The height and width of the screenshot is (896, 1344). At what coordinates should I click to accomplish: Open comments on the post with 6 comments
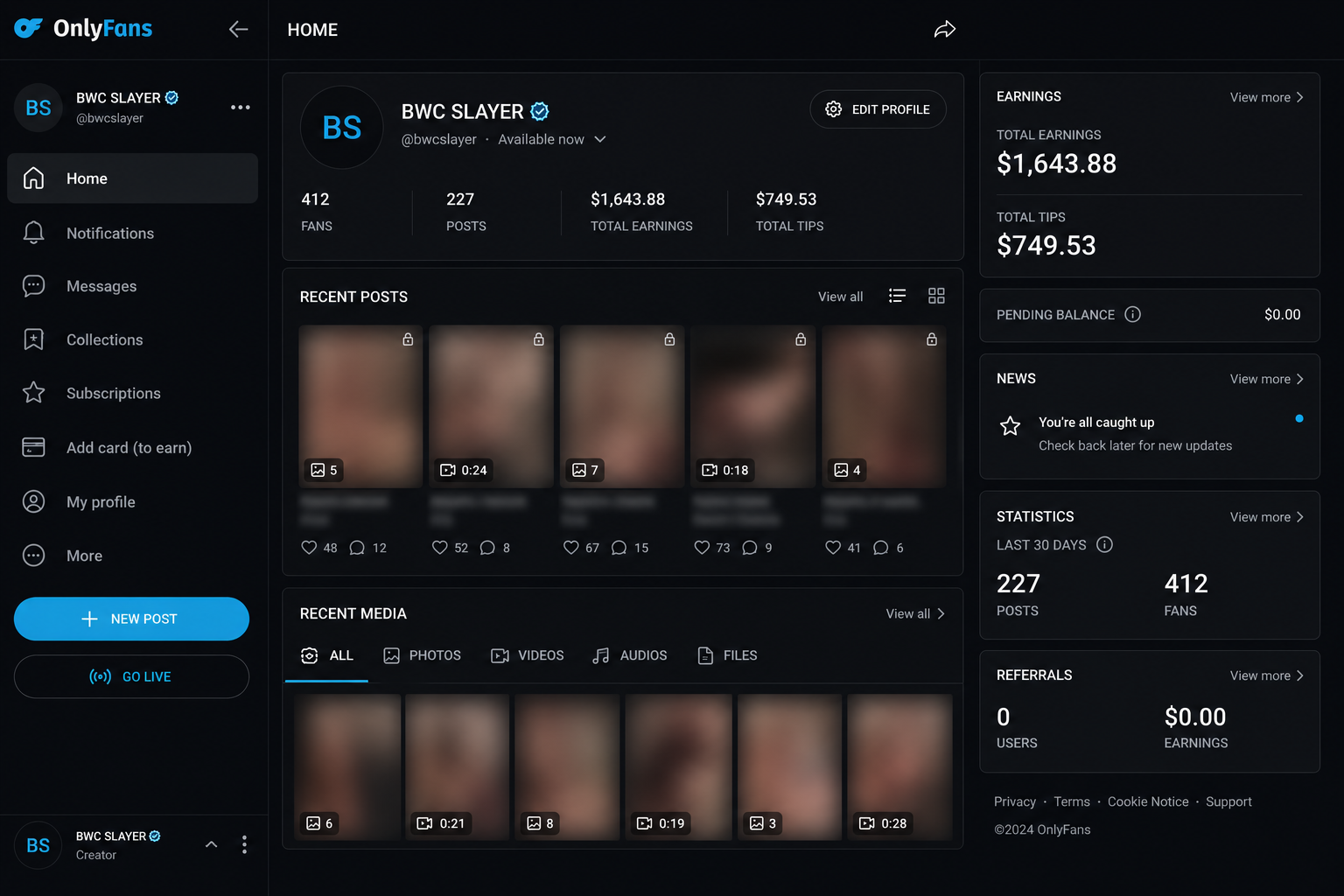point(881,548)
